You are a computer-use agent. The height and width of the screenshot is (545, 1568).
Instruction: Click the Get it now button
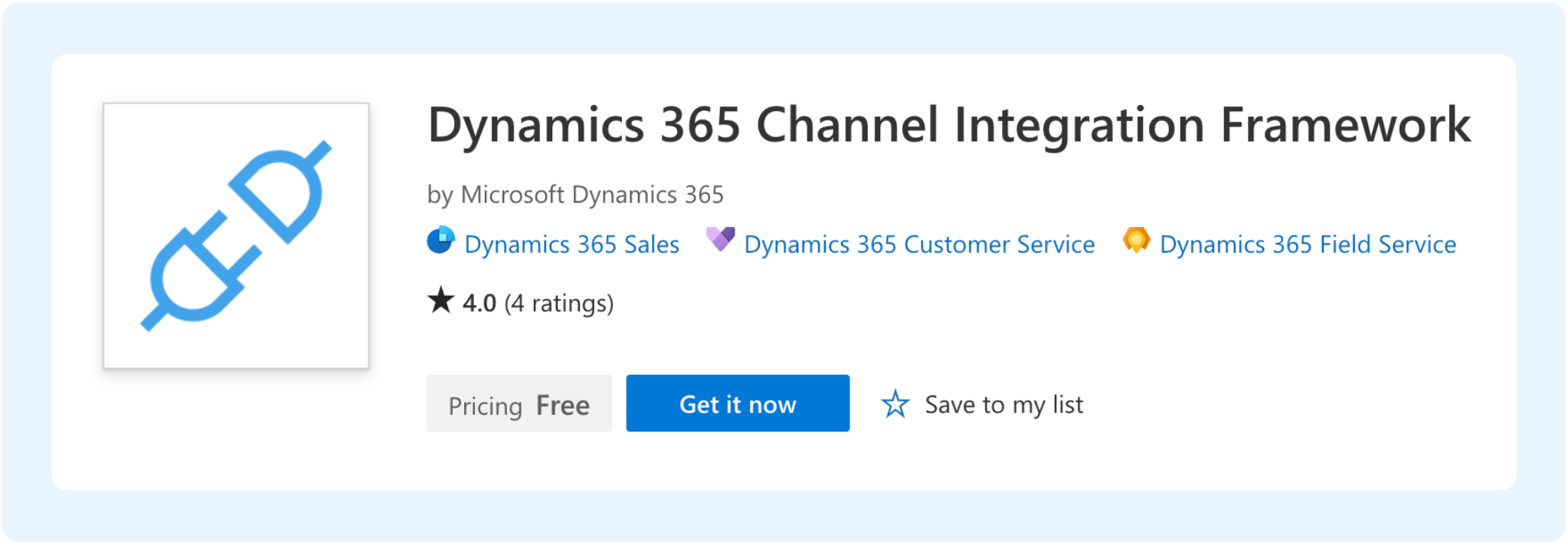click(738, 403)
